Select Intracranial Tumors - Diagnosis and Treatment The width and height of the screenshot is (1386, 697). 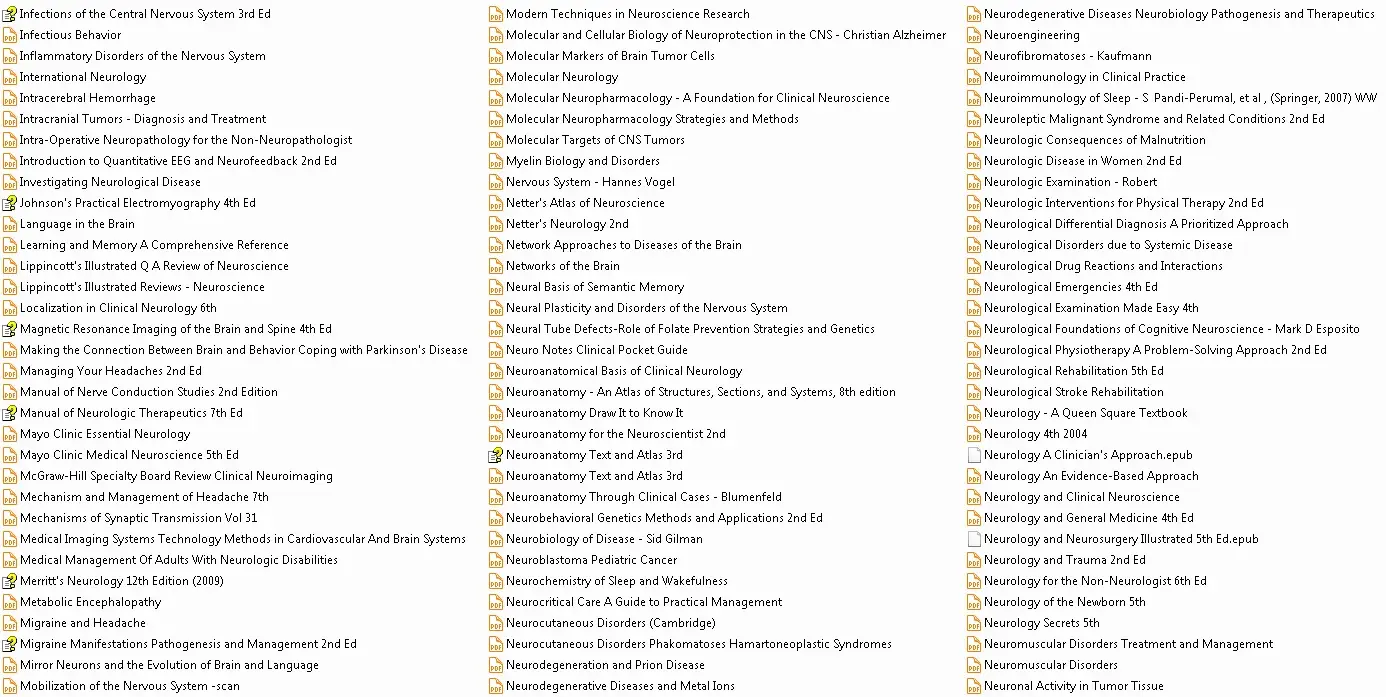(143, 119)
